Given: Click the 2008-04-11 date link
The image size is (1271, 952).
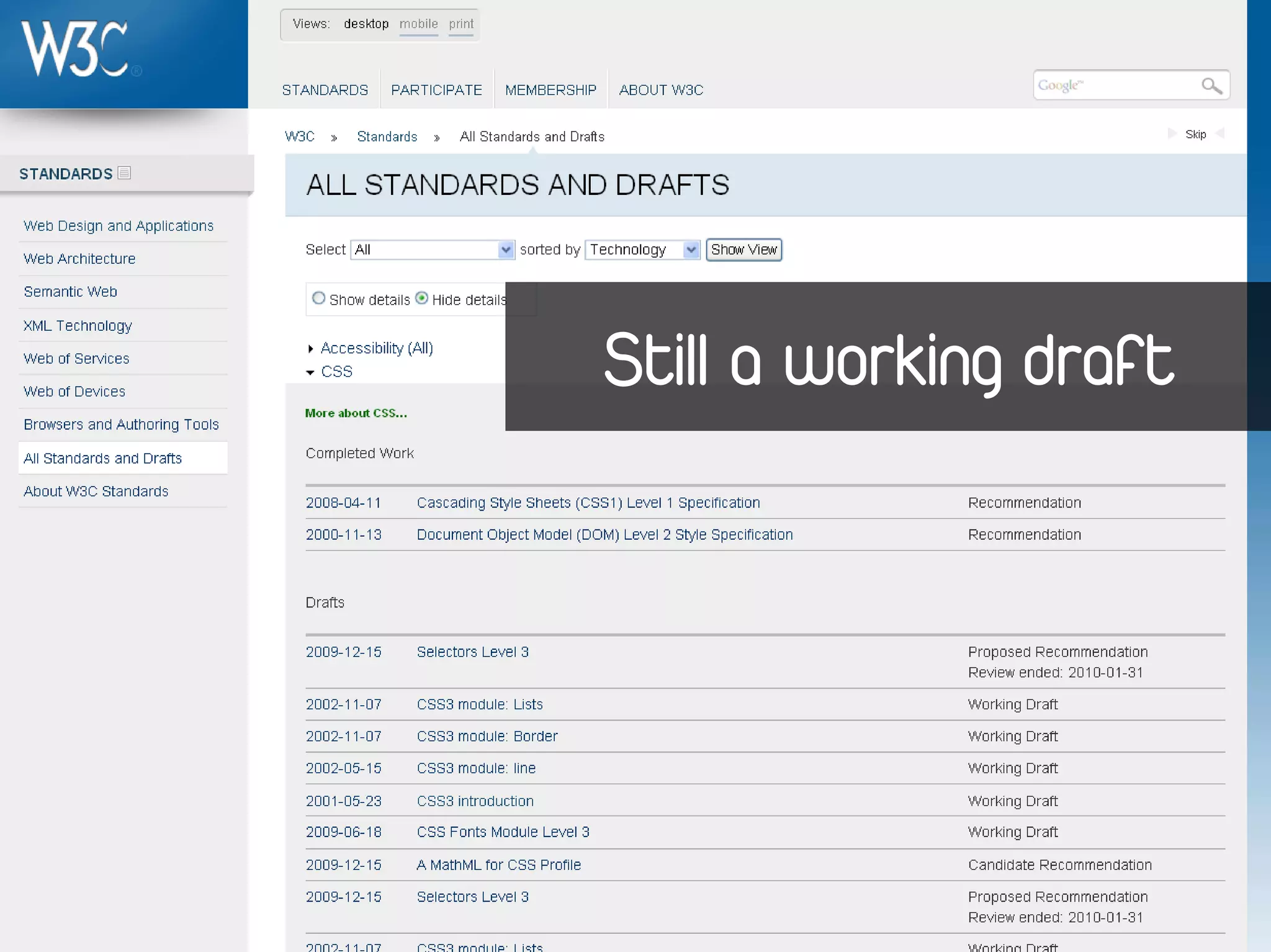Looking at the screenshot, I should coord(343,503).
